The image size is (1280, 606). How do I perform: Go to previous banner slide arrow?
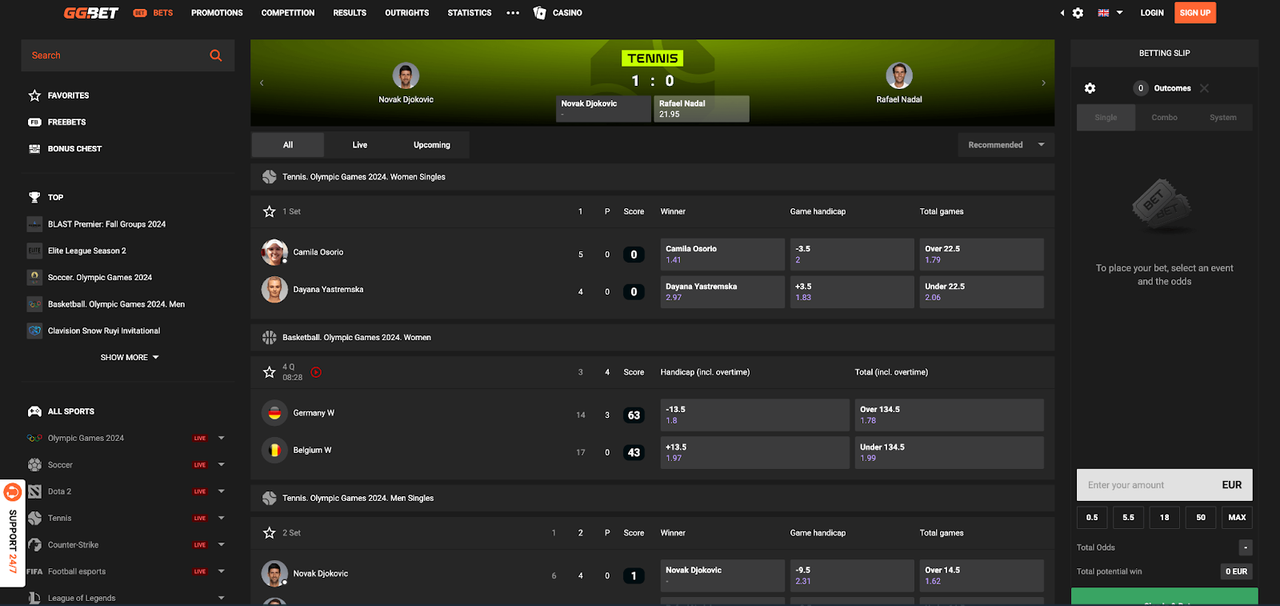pos(262,83)
